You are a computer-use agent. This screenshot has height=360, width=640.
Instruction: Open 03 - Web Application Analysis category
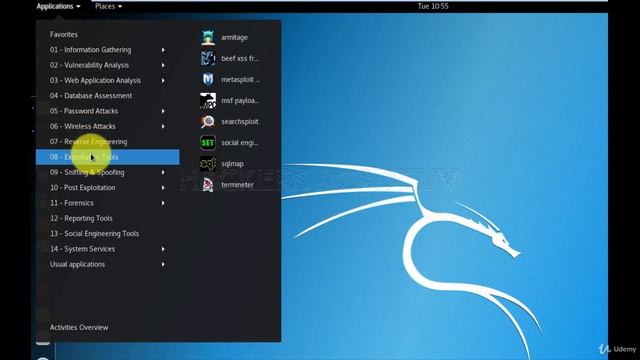(x=108, y=80)
